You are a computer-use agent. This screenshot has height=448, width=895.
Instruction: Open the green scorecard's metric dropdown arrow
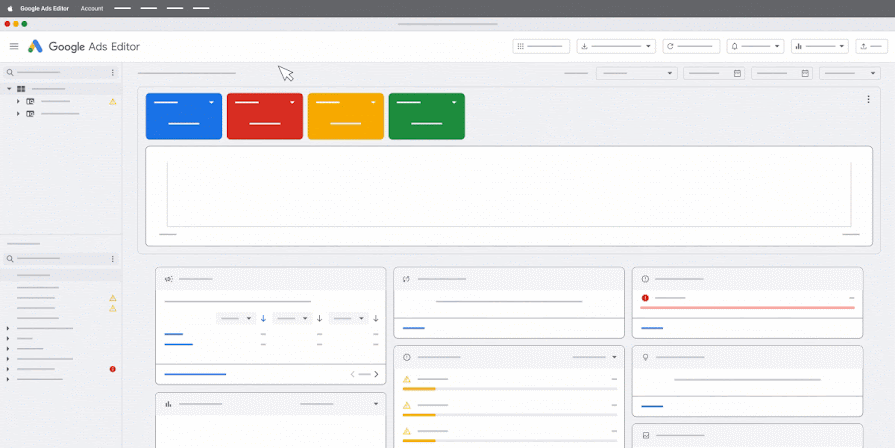click(454, 102)
